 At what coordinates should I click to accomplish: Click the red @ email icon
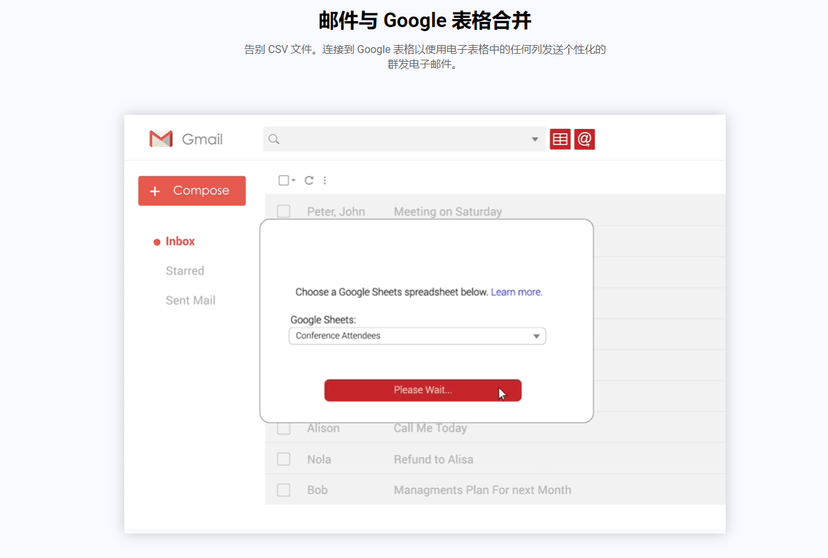pos(585,139)
